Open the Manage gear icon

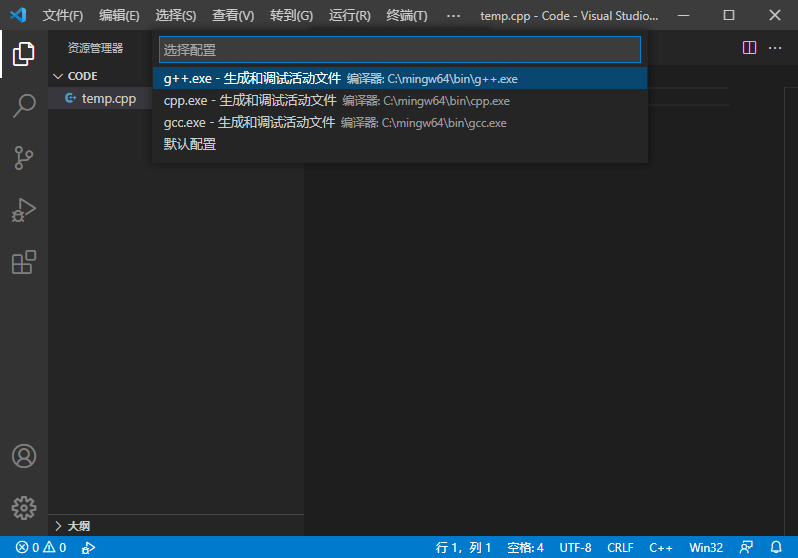coord(23,507)
